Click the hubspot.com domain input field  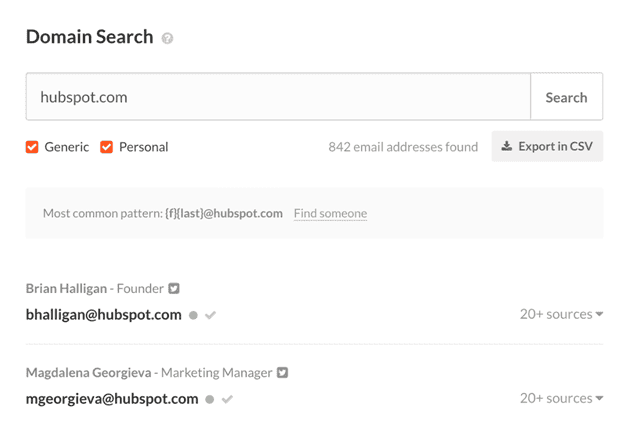click(x=278, y=96)
